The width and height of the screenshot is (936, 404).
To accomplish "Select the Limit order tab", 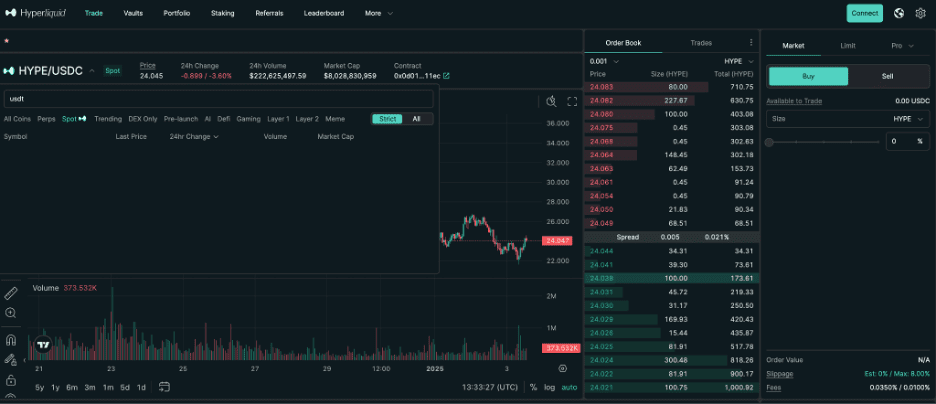I will click(848, 45).
